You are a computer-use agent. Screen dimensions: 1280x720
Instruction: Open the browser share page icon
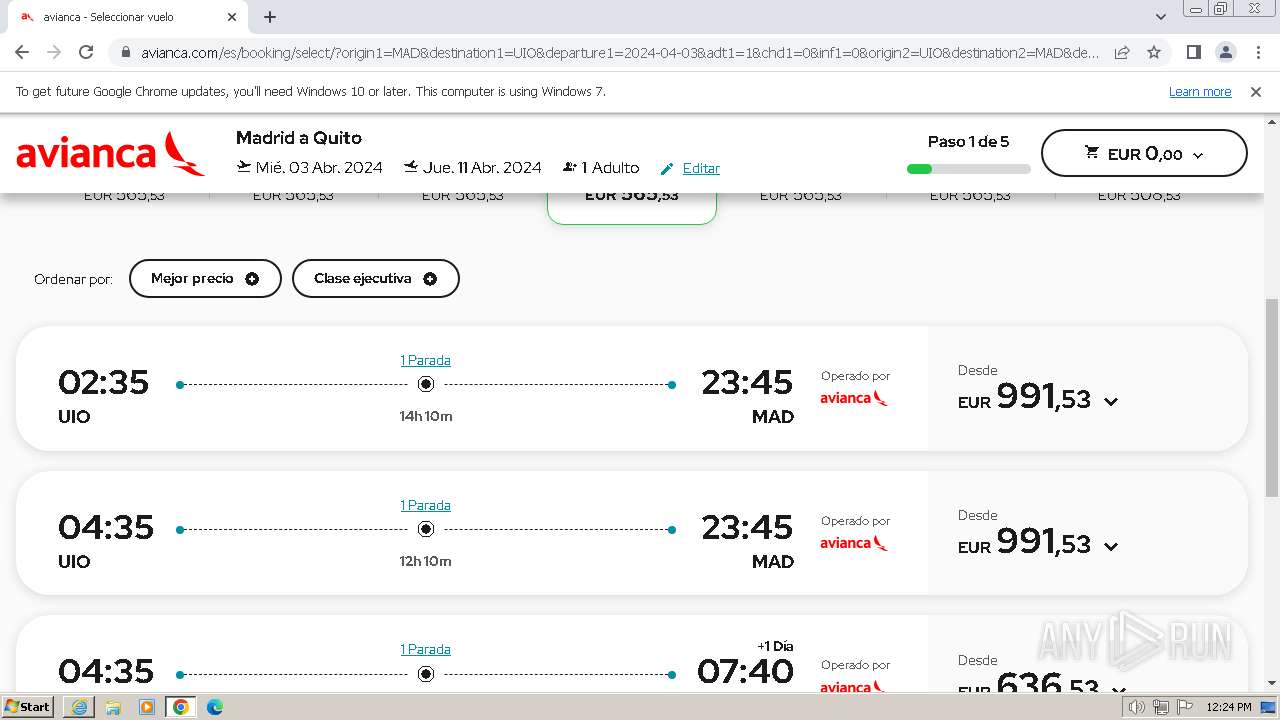[1122, 53]
